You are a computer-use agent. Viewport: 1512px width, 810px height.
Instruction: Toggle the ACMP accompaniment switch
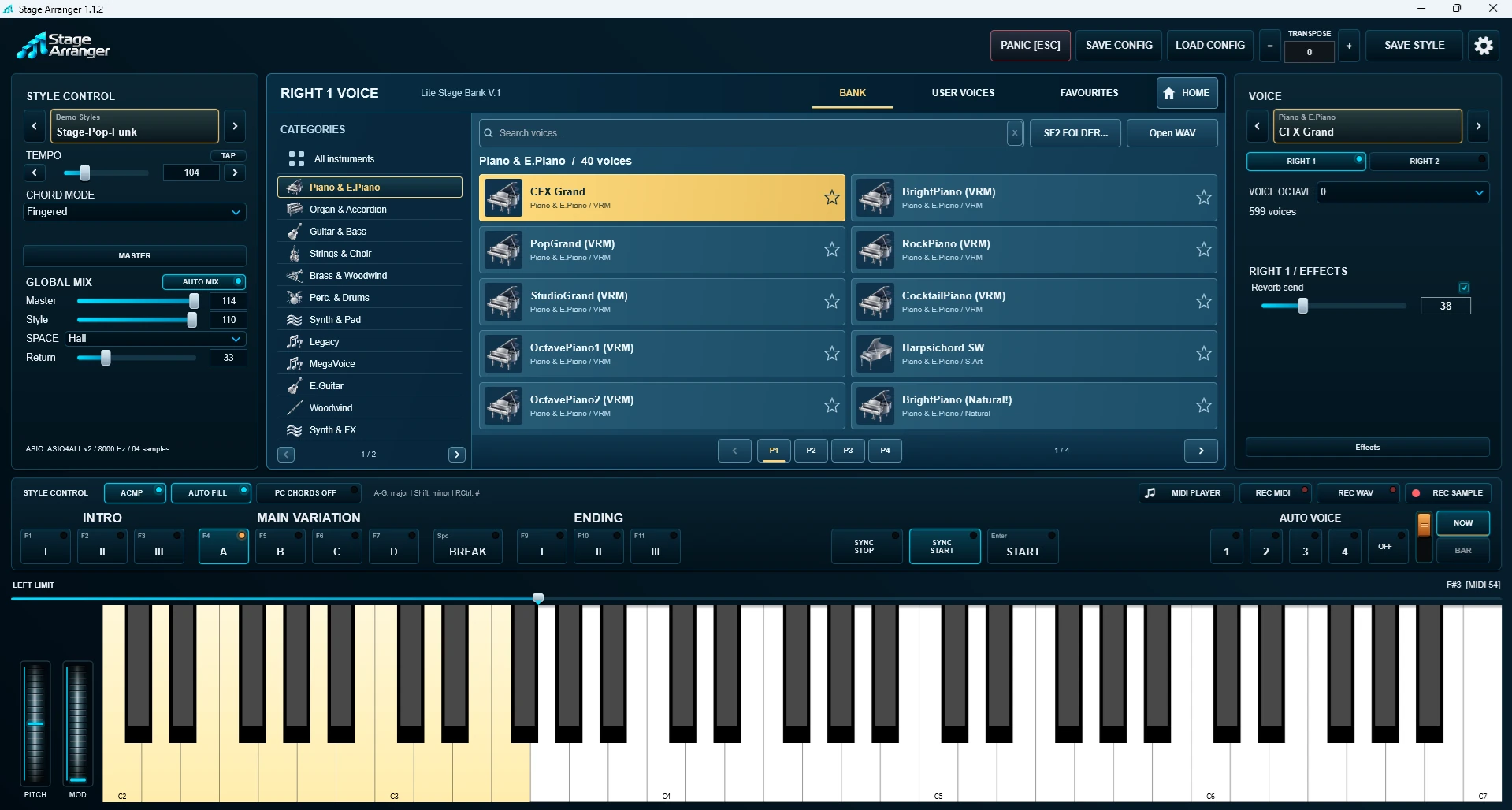point(135,493)
